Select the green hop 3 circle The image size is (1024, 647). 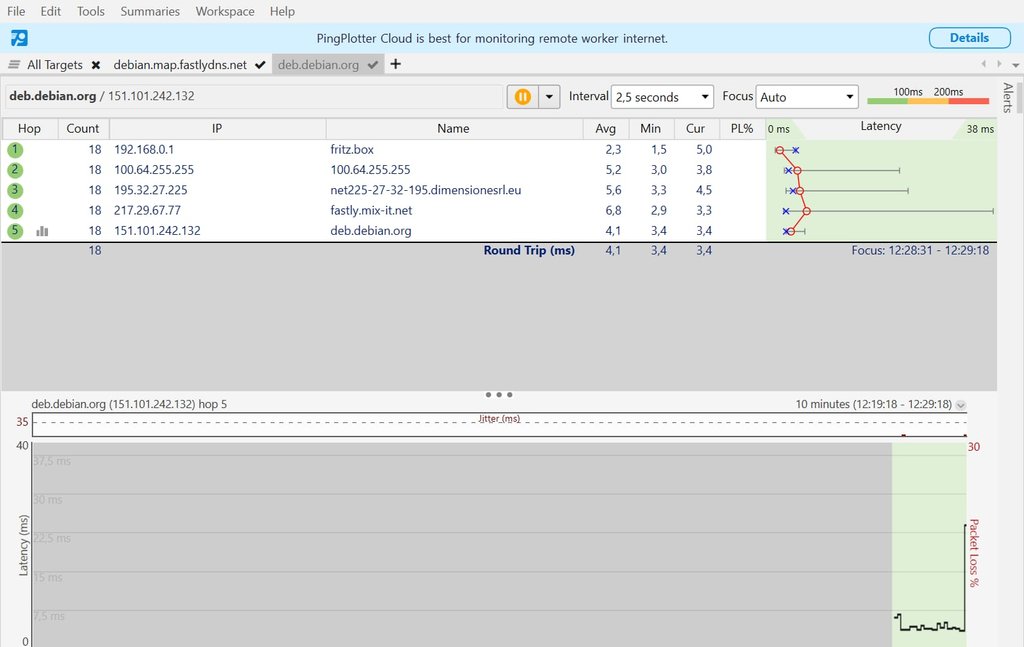(14, 190)
